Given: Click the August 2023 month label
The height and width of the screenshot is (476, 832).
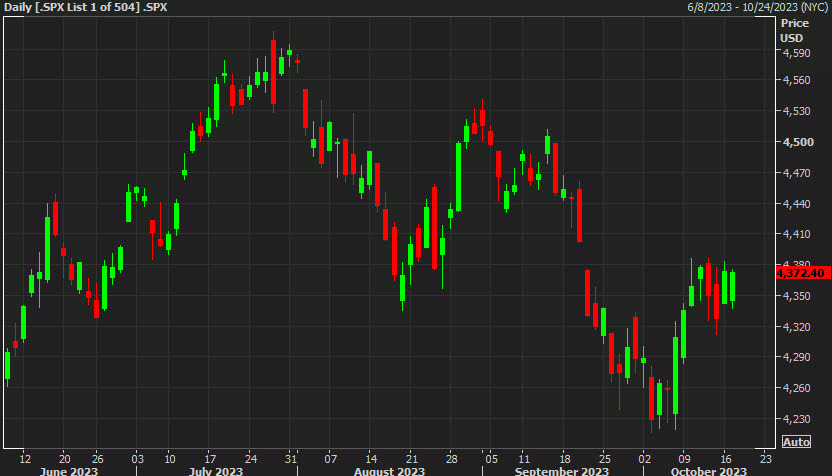Looking at the screenshot, I should pyautogui.click(x=389, y=471).
